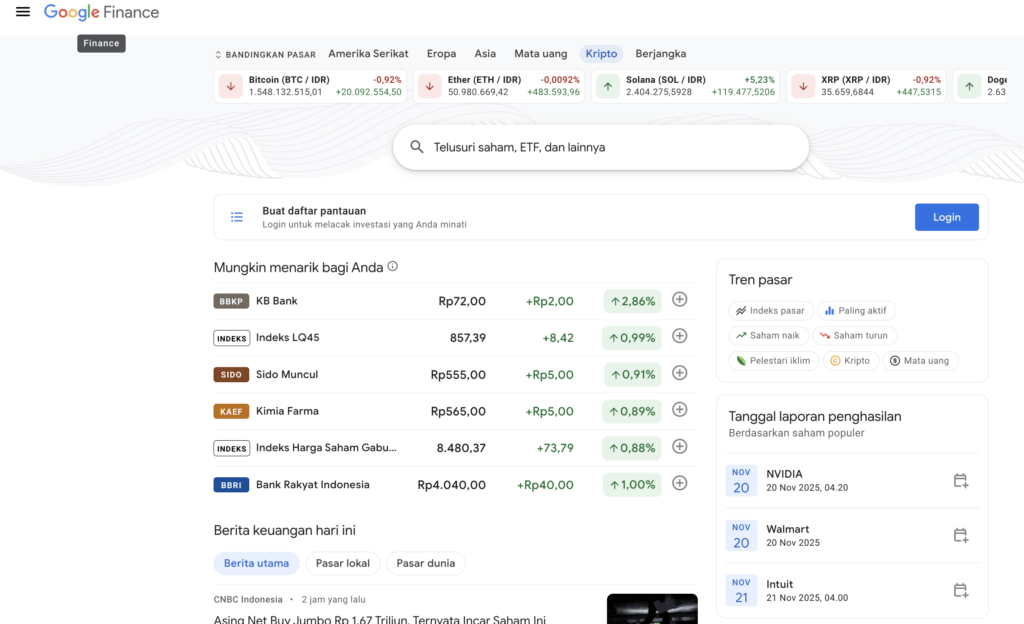Switch to the Mata uang market tab

pyautogui.click(x=540, y=54)
